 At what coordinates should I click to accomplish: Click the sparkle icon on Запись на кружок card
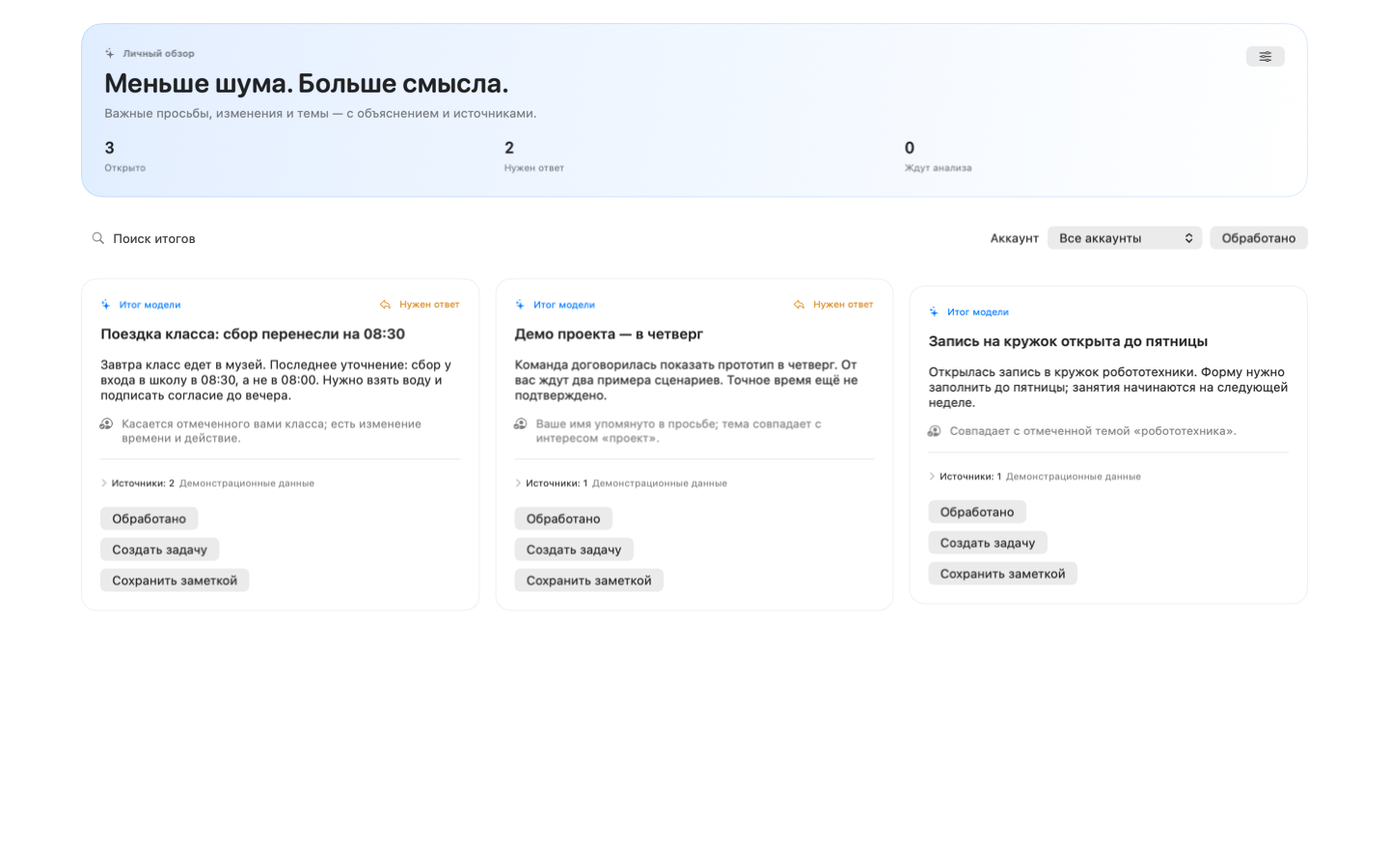[934, 312]
